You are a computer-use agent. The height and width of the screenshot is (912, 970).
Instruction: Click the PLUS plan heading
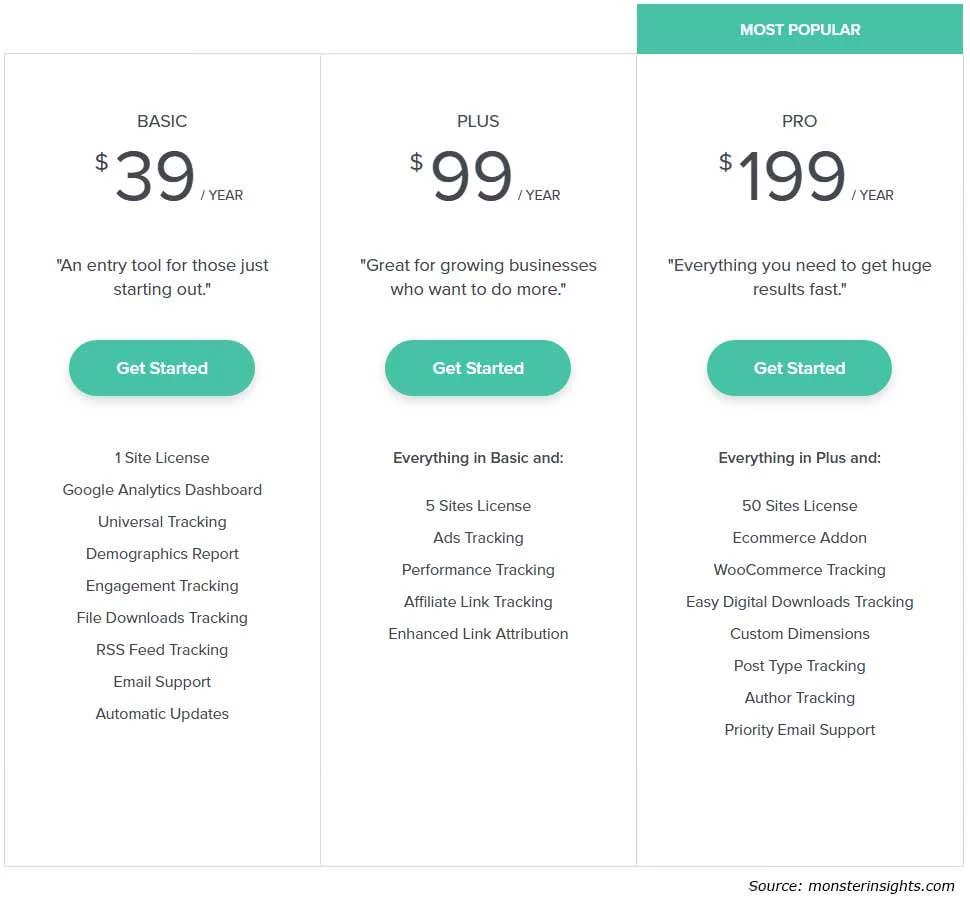[478, 121]
